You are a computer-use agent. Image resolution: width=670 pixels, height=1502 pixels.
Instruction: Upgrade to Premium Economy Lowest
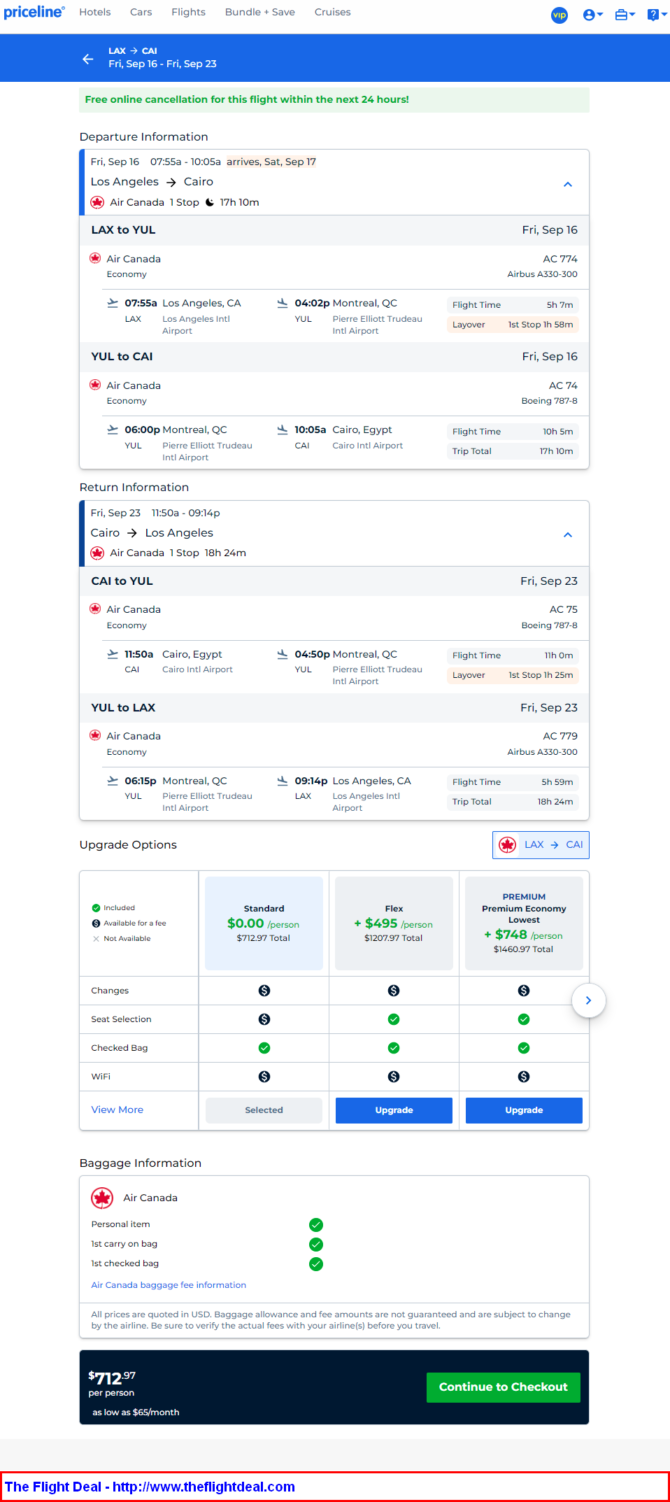point(523,1110)
